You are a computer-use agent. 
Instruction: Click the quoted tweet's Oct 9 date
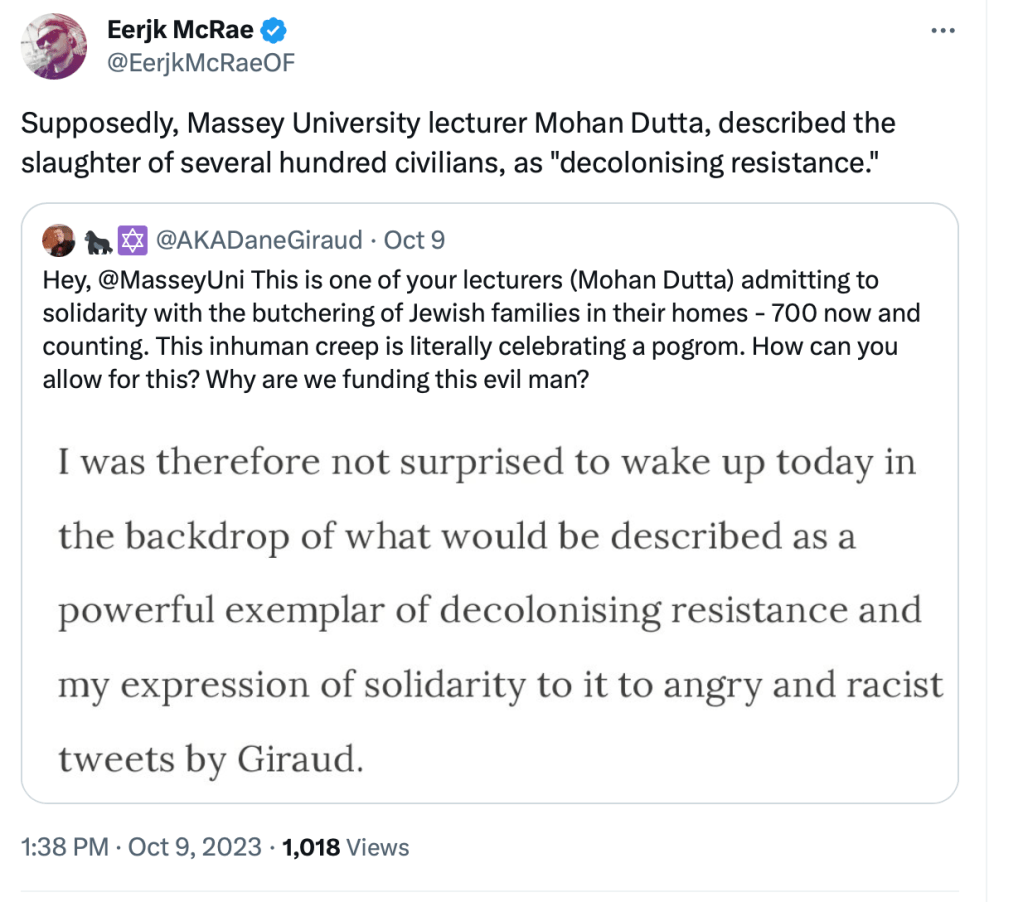(415, 240)
